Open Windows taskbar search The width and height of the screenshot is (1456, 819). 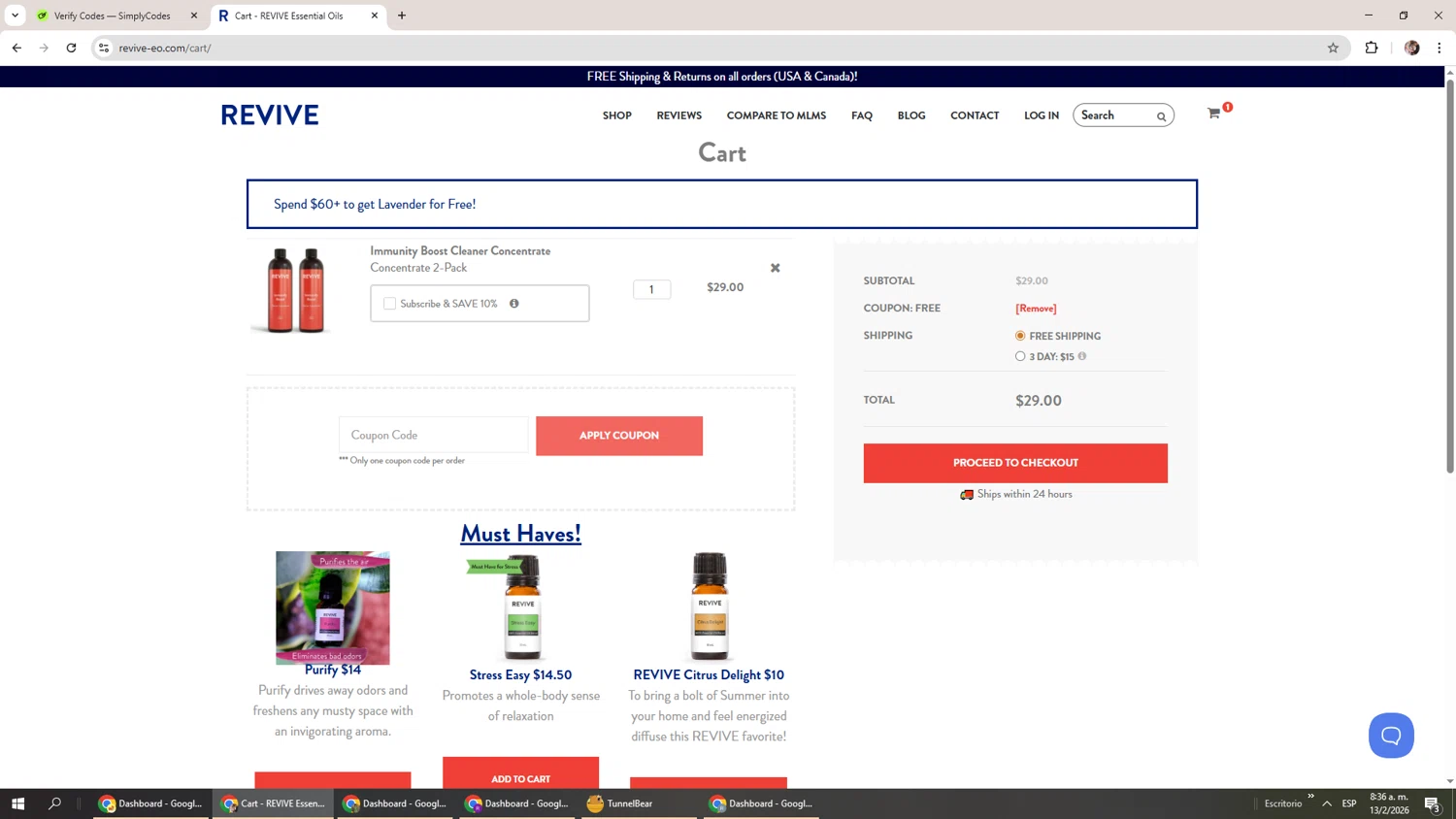[54, 803]
